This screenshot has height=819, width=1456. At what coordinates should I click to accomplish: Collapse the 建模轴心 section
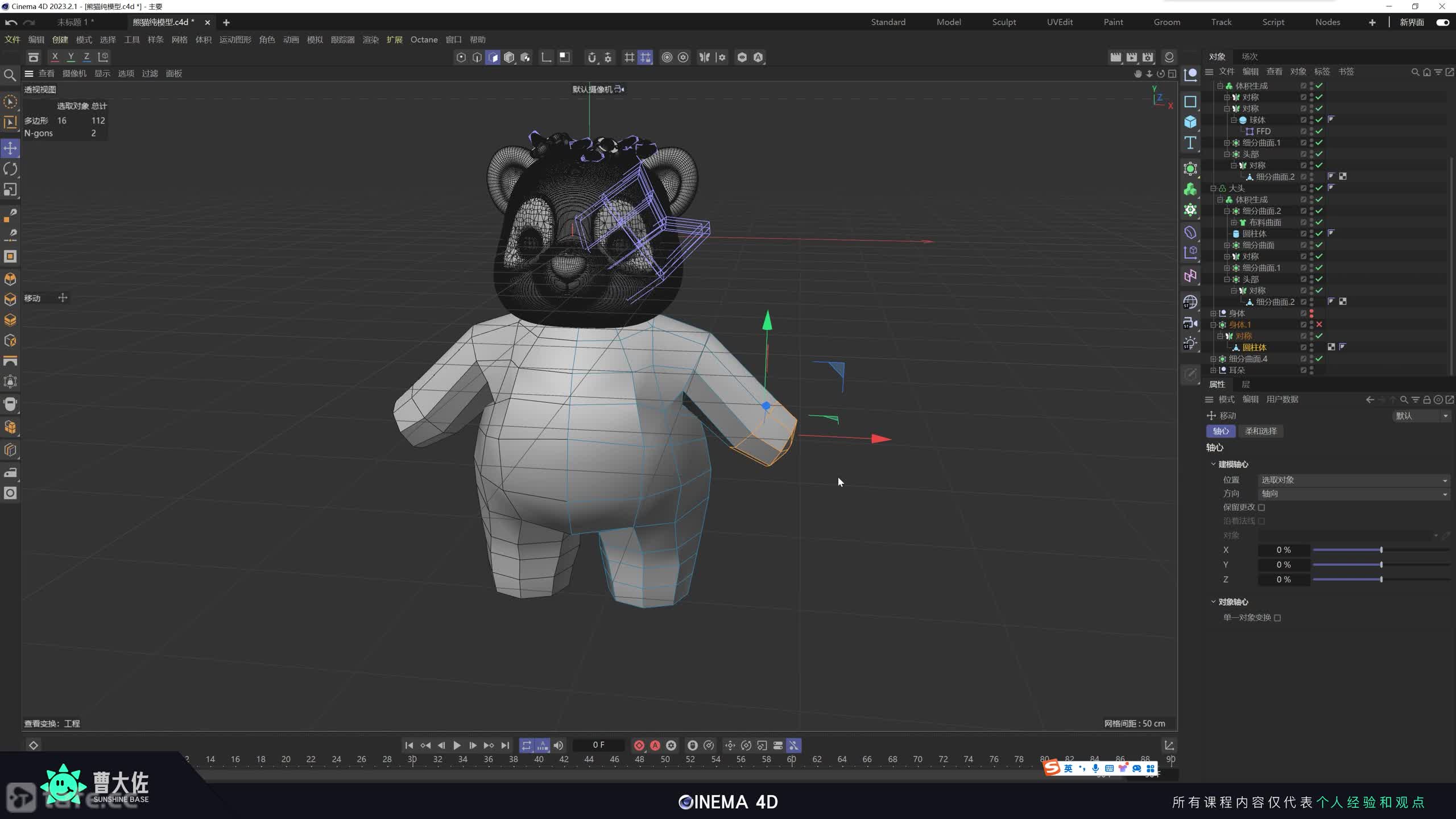coord(1213,464)
